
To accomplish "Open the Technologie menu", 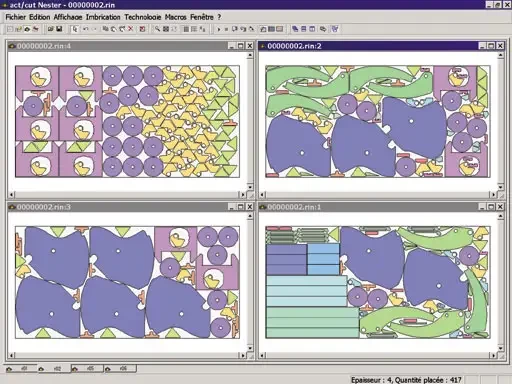I will (143, 17).
